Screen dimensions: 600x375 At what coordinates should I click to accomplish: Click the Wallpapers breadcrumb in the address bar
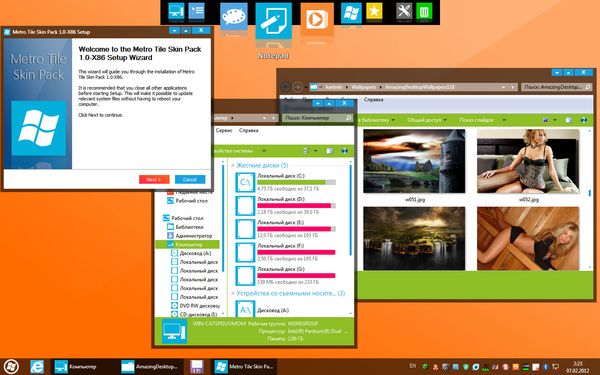click(364, 87)
